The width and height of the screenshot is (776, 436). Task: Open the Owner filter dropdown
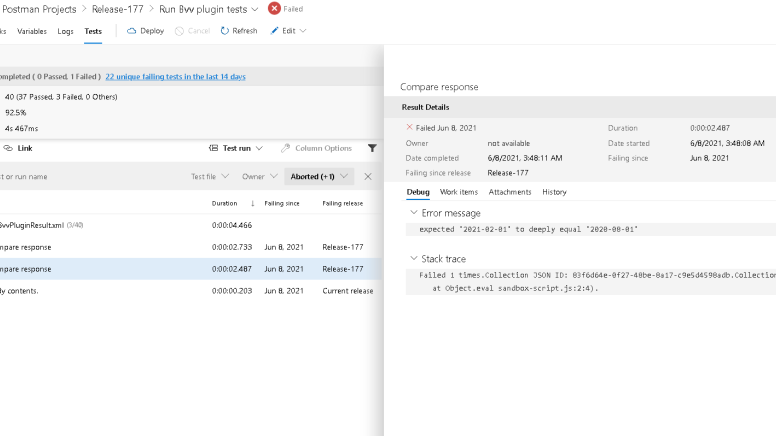coord(274,176)
